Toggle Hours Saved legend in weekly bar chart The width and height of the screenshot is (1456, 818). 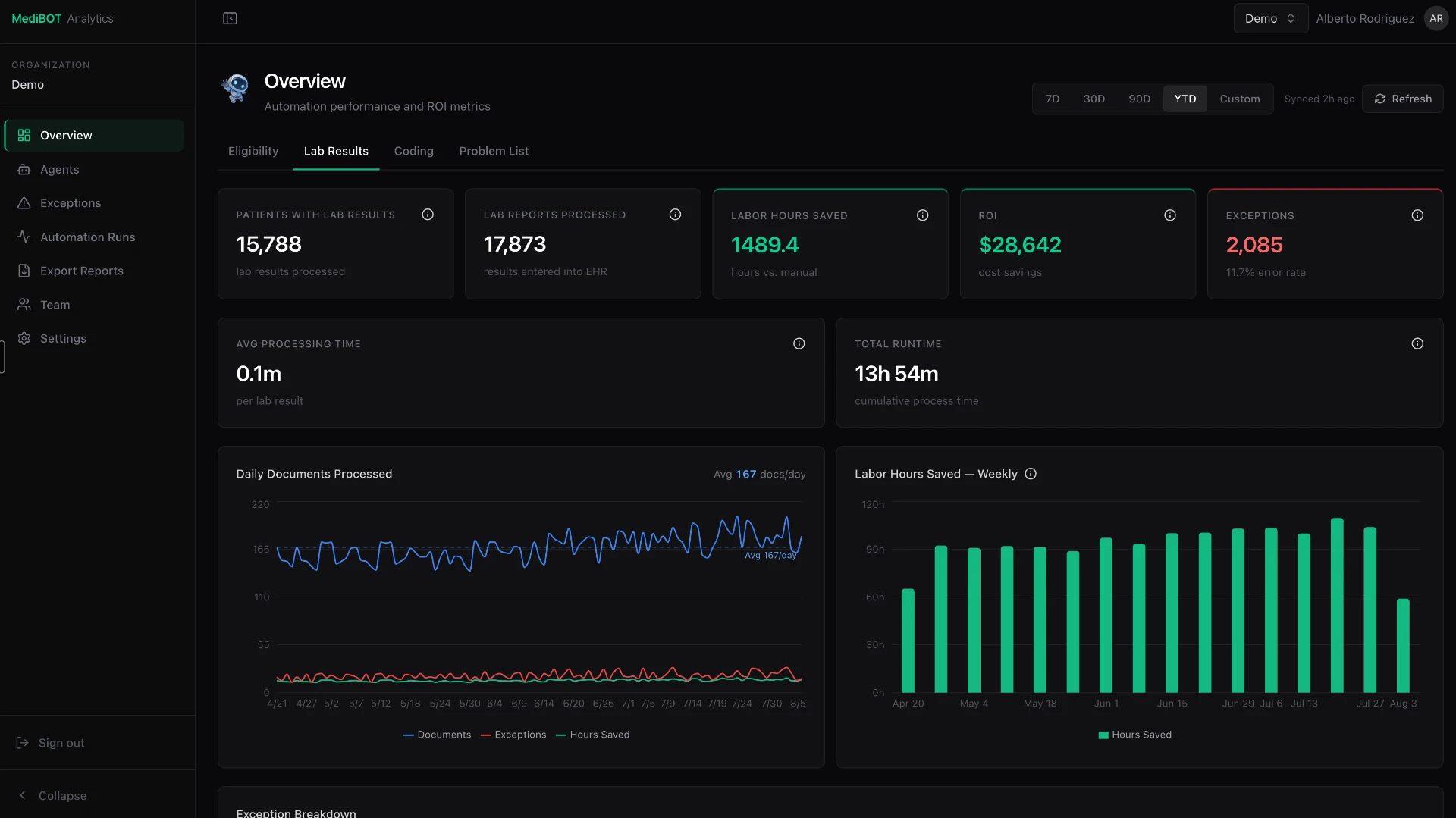(x=1134, y=735)
